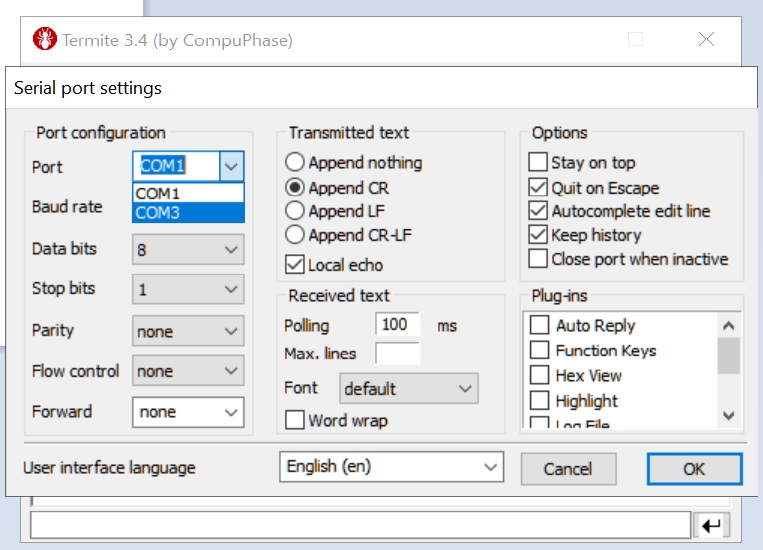
Task: Open the Data bits dropdown
Action: coord(188,249)
